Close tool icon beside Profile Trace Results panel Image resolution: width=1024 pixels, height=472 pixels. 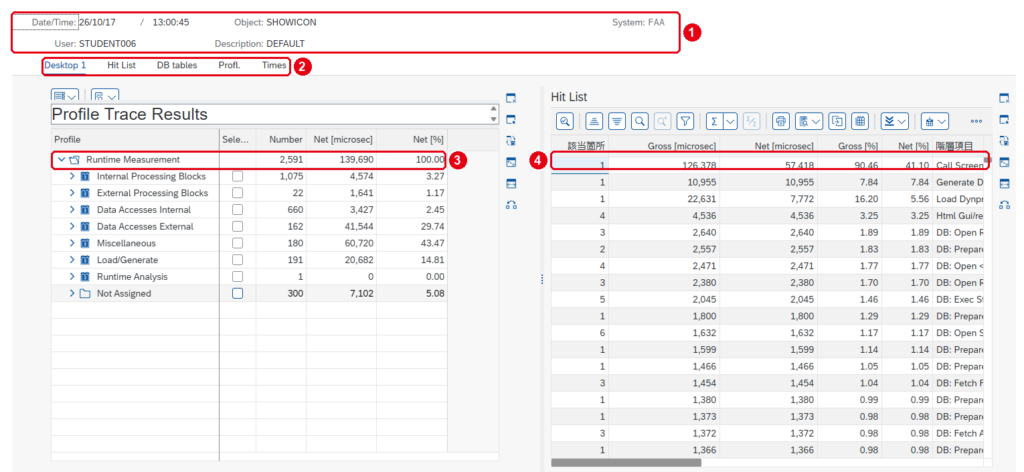(x=511, y=98)
